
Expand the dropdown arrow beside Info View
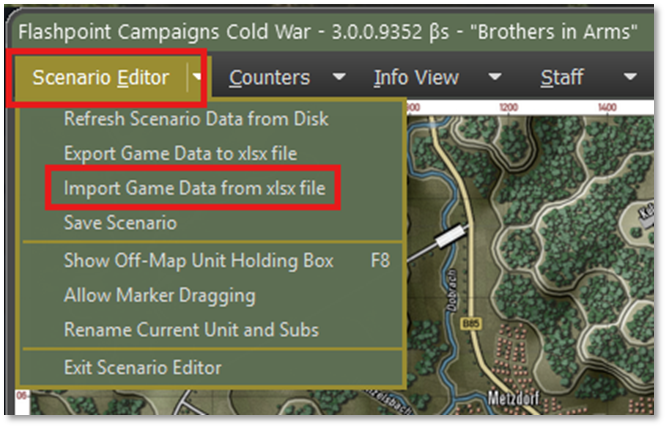pyautogui.click(x=494, y=77)
